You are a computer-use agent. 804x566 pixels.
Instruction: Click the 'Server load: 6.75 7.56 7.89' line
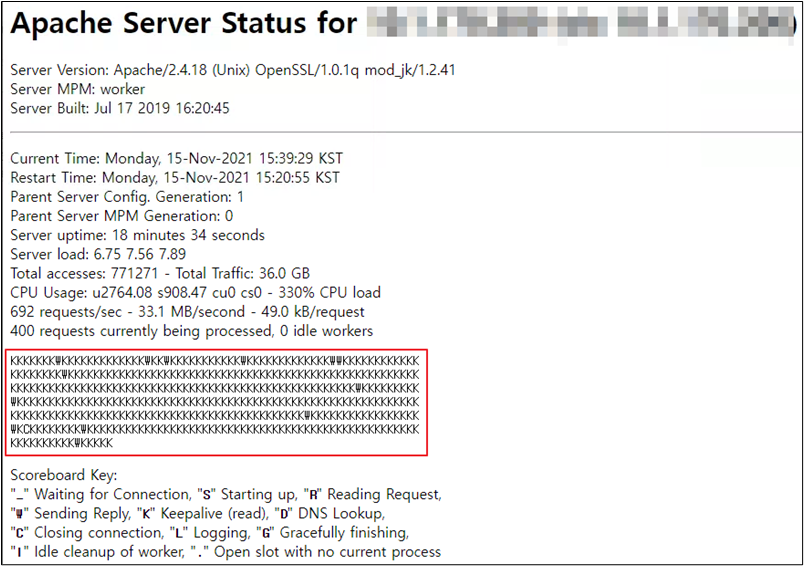pos(98,254)
